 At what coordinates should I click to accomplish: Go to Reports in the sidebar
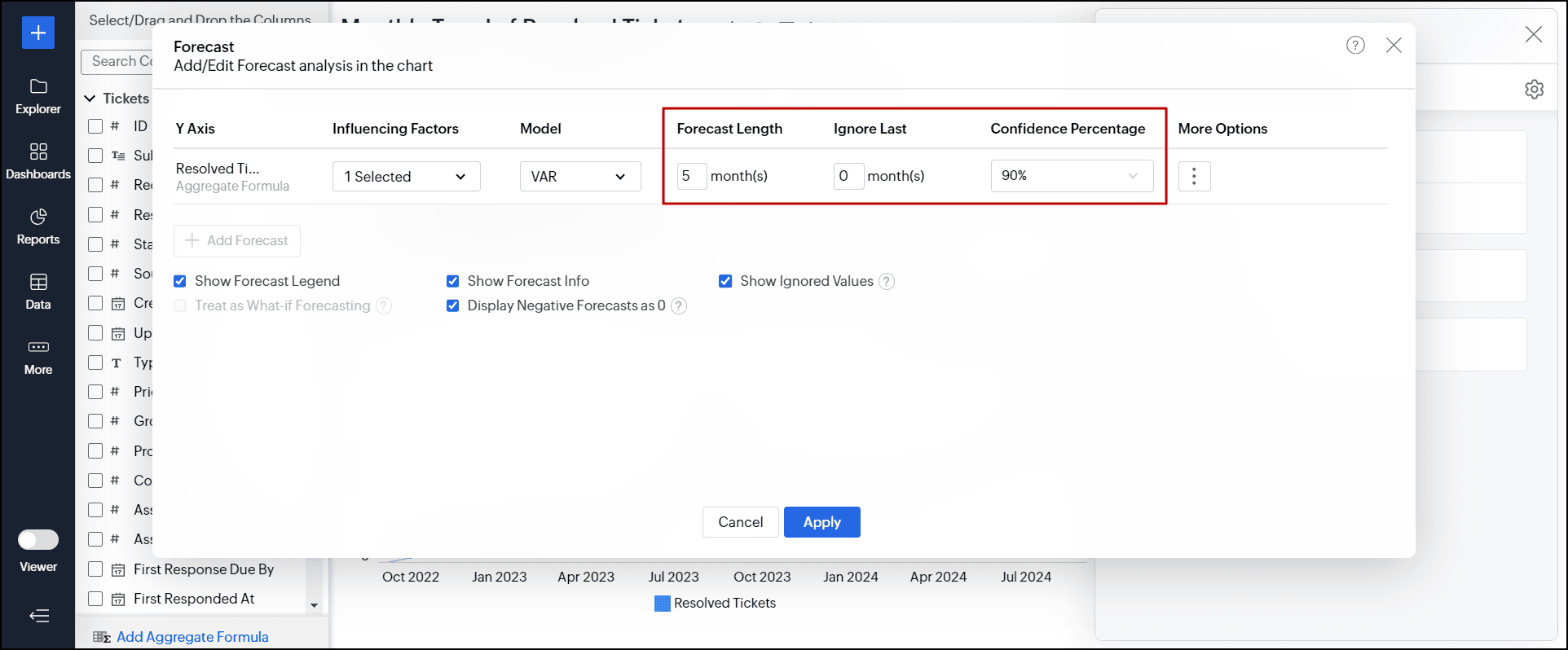click(x=38, y=226)
